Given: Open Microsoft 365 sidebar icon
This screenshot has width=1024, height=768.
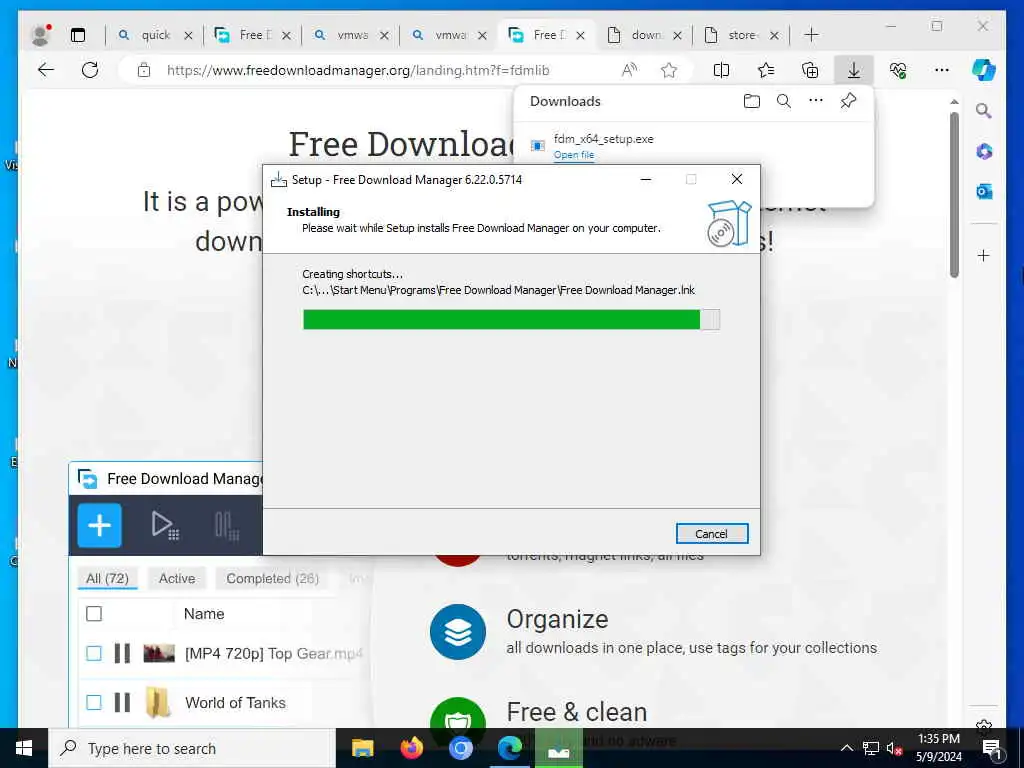Looking at the screenshot, I should pos(984,152).
